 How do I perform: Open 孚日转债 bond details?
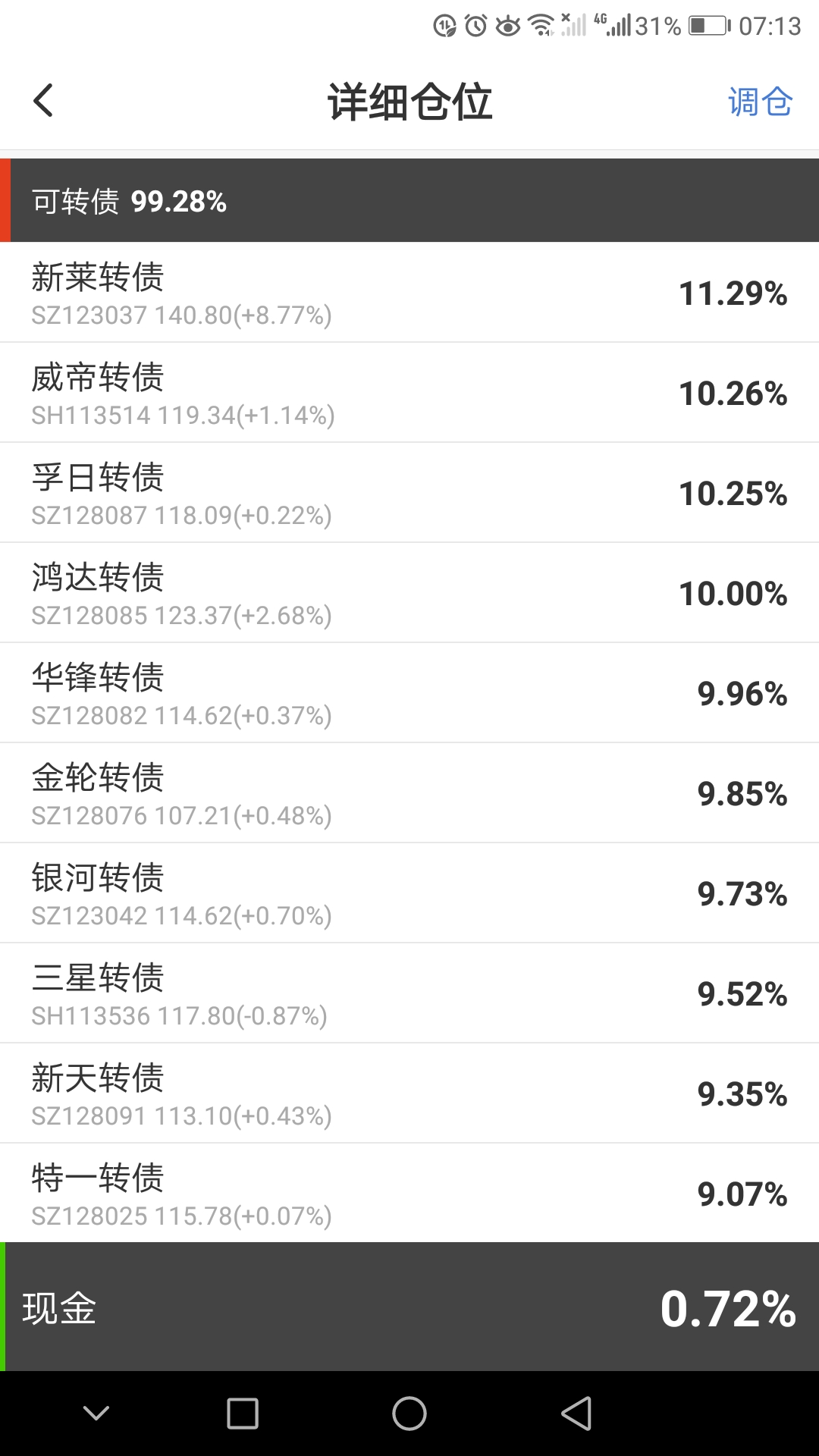[409, 493]
